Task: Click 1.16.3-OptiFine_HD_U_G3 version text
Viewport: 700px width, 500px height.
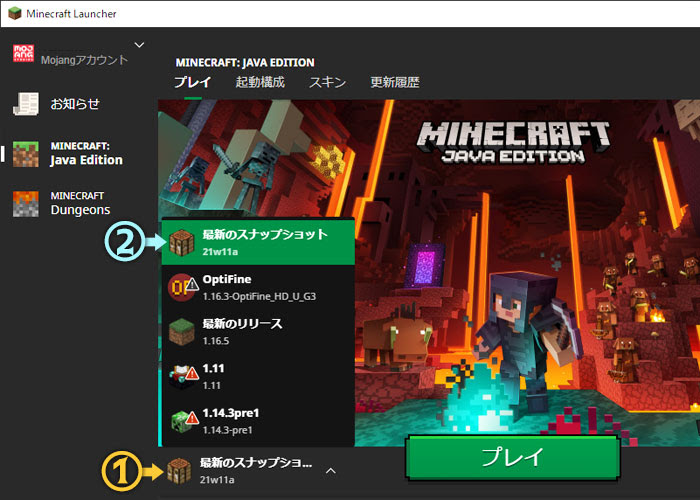Action: point(259,296)
